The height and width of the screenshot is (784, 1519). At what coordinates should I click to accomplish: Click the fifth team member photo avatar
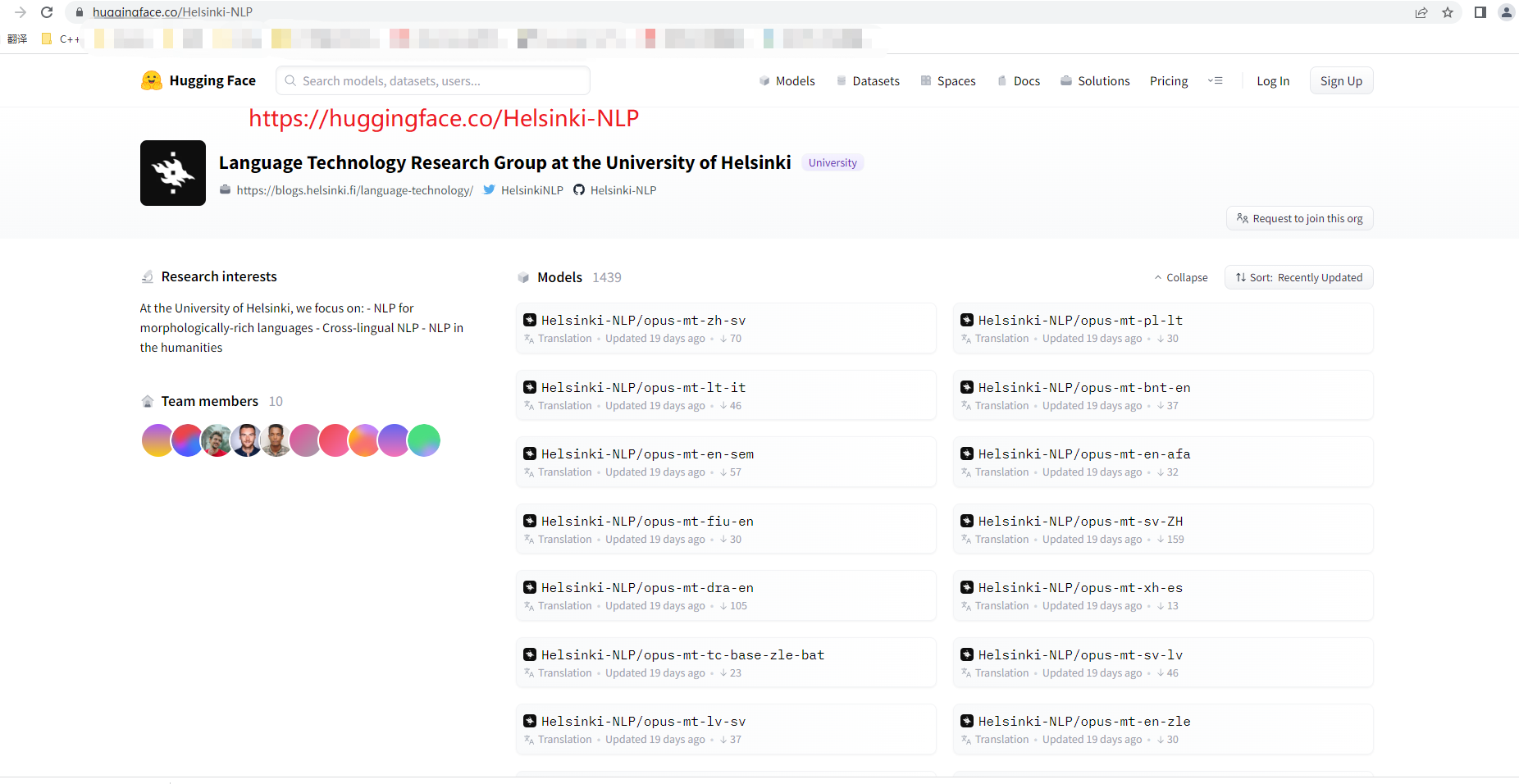coord(276,440)
